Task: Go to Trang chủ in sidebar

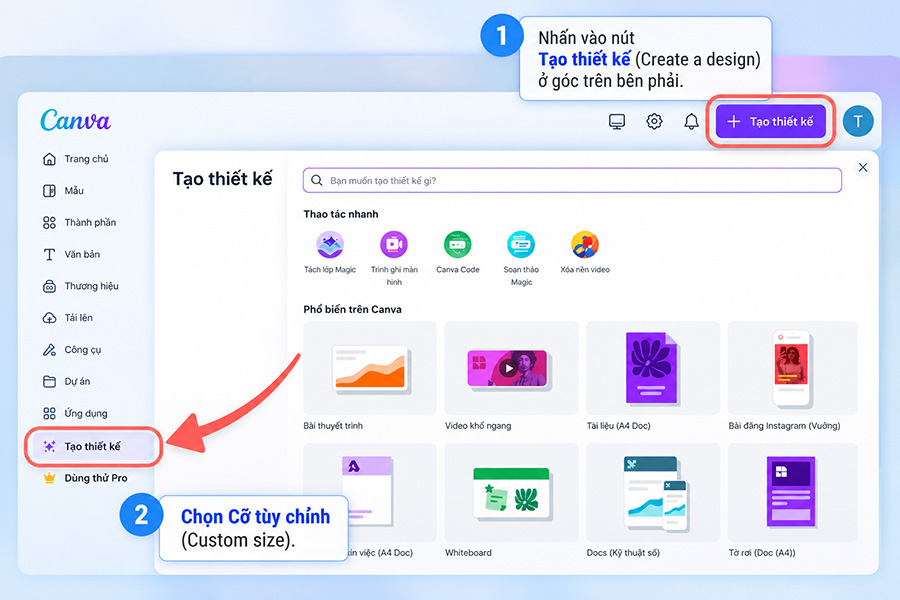Action: pos(76,159)
